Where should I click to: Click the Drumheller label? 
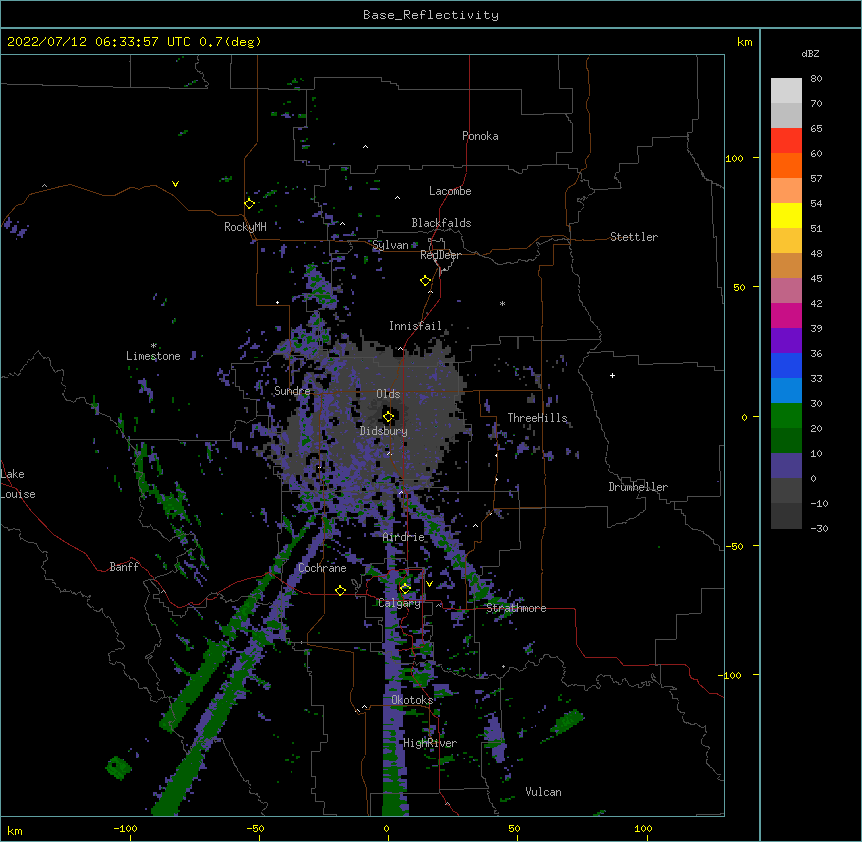[638, 487]
